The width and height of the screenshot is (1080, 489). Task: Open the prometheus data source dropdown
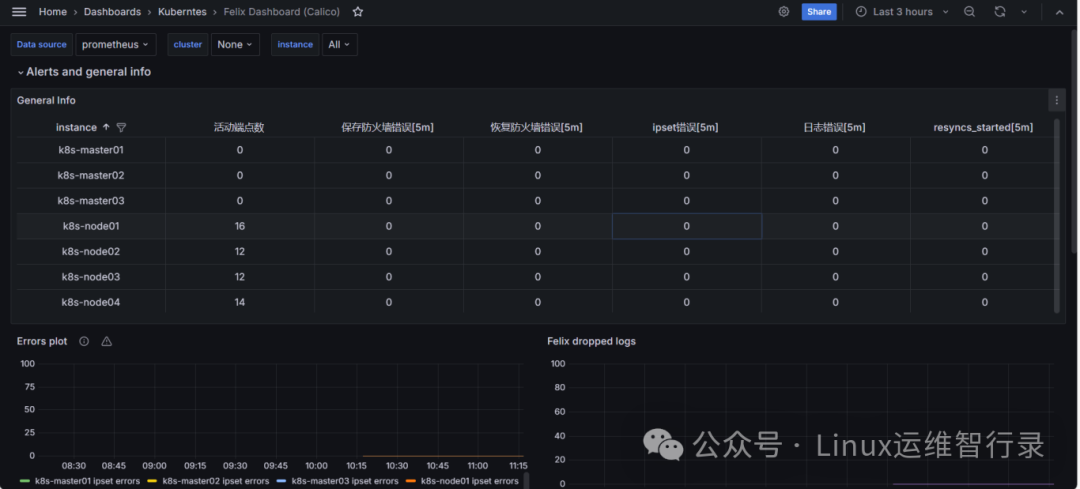[116, 44]
